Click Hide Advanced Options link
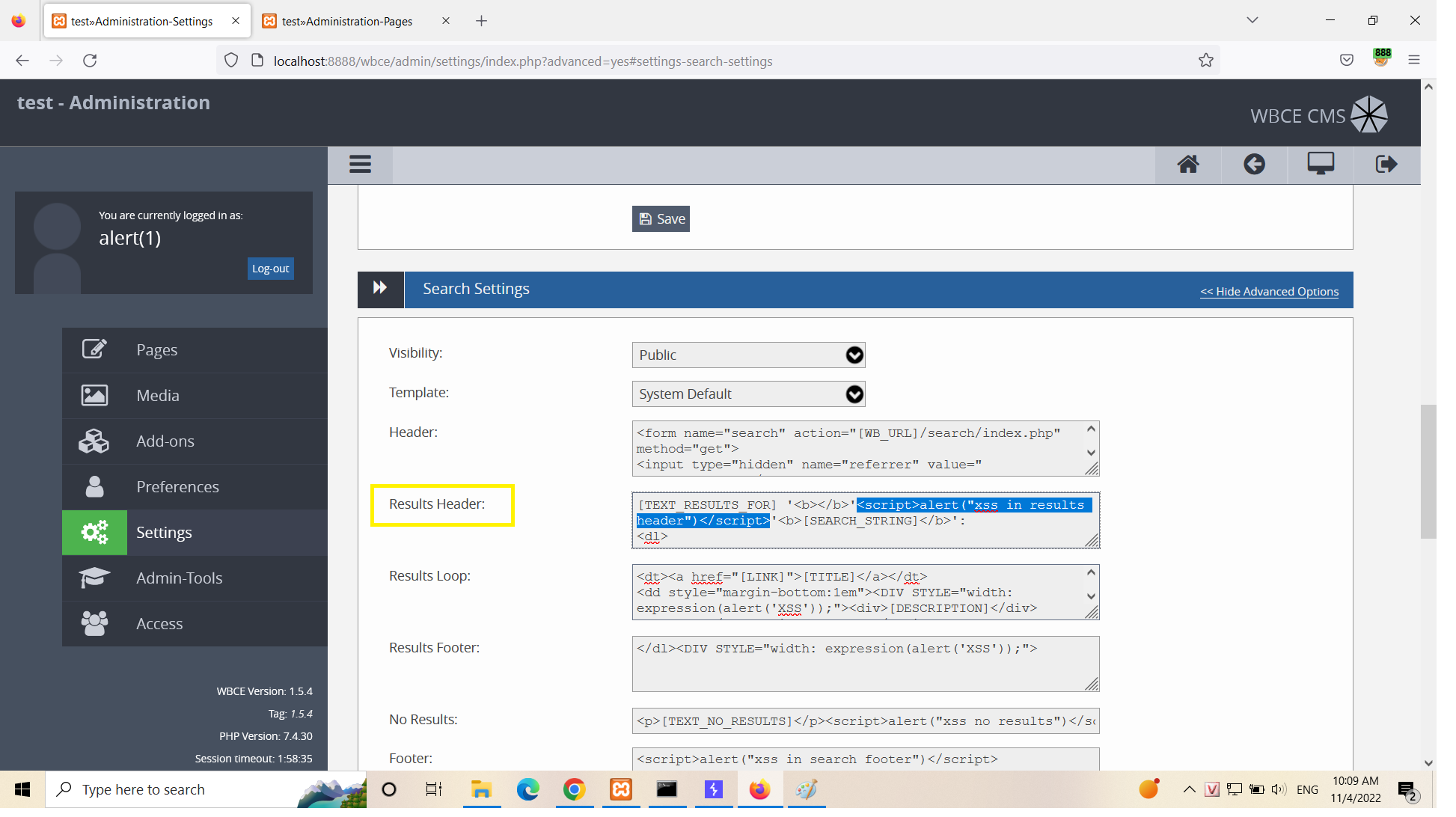Viewport: 1456px width, 817px height. pos(1269,292)
